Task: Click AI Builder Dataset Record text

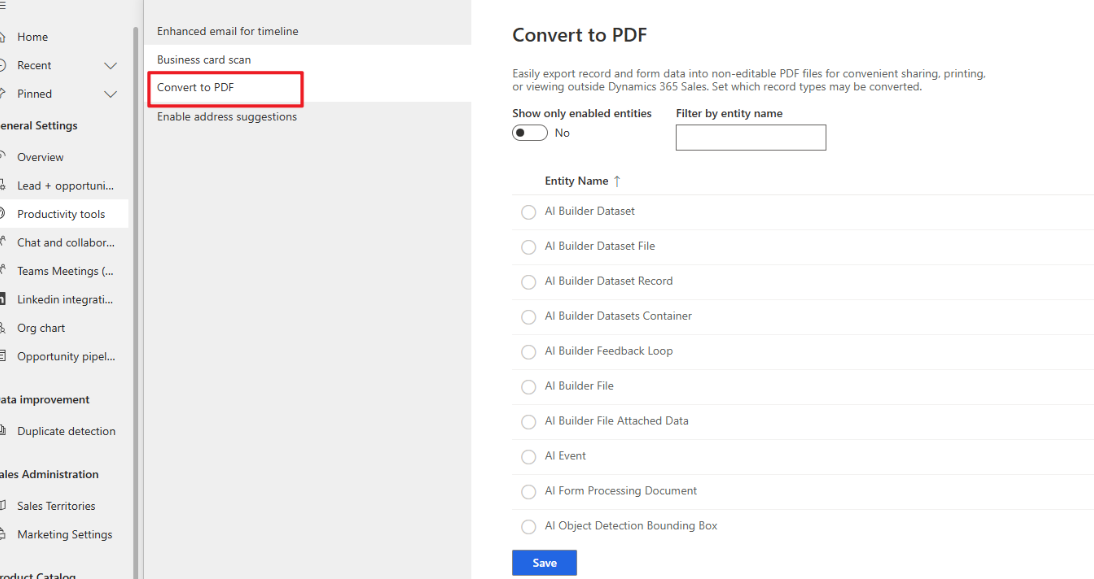Action: (x=608, y=281)
